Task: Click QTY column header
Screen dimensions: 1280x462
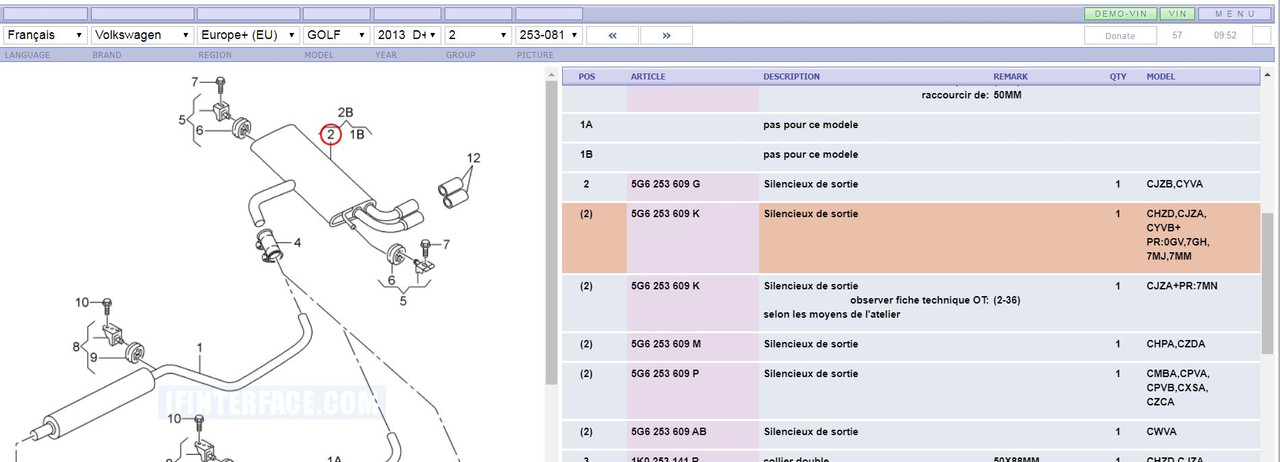Action: coord(1117,77)
